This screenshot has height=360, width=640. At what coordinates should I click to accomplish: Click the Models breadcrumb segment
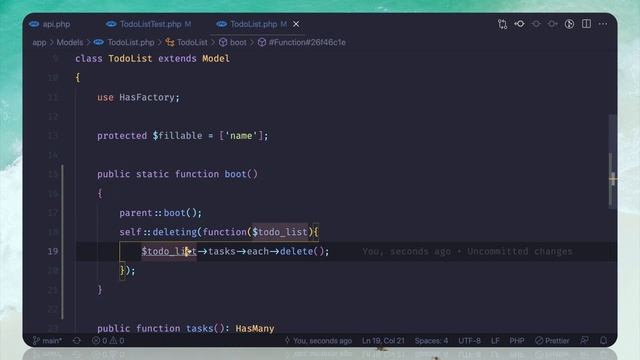70,42
